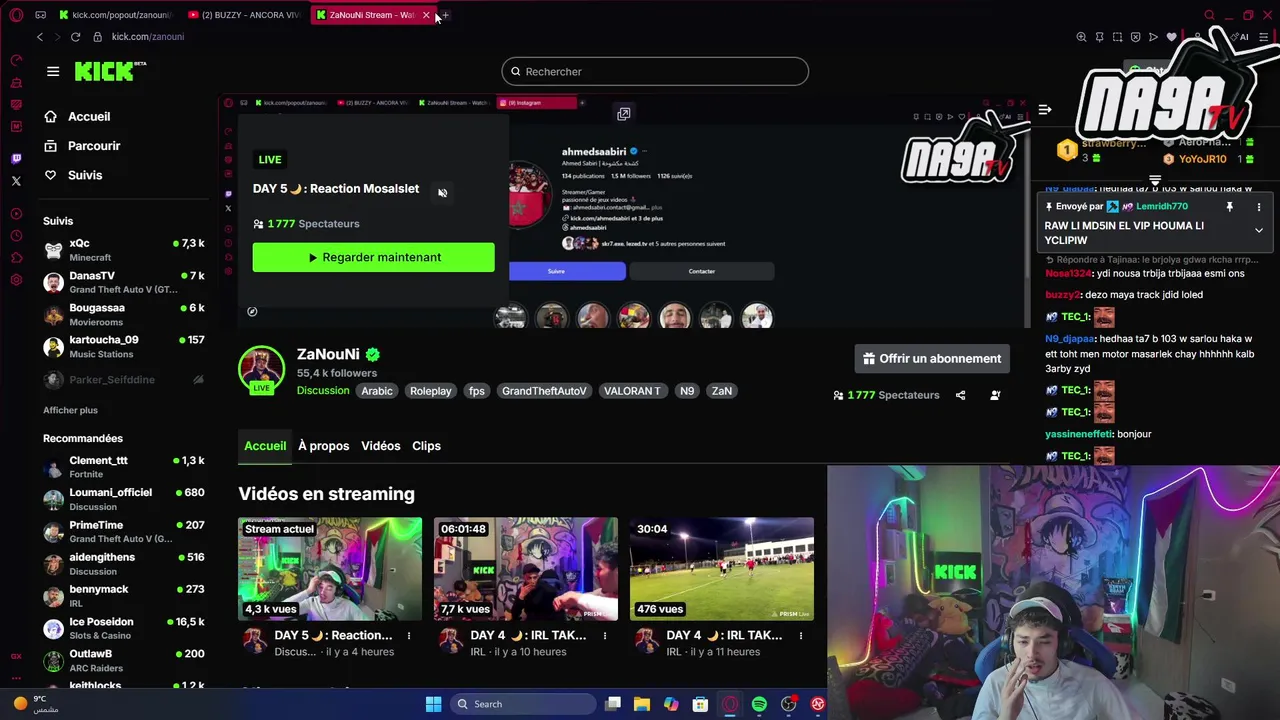Select the Arabic tag

377,391
